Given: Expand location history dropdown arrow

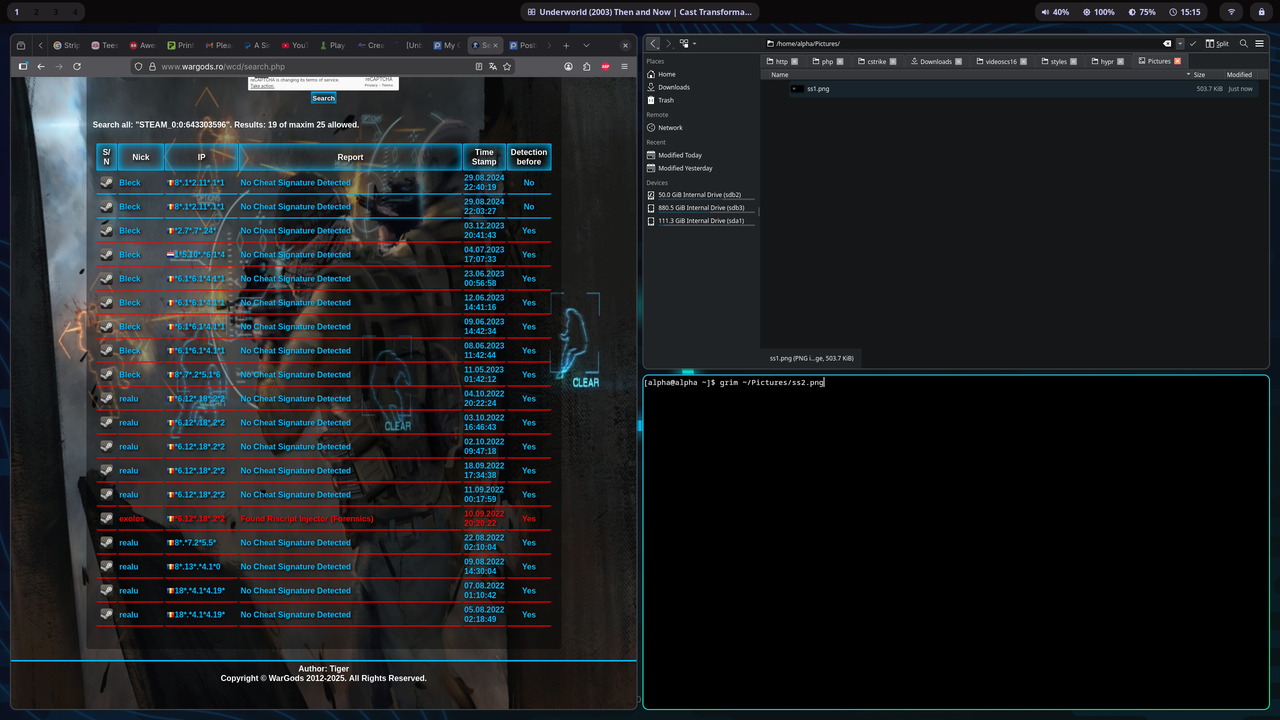Looking at the screenshot, I should click(x=1180, y=43).
